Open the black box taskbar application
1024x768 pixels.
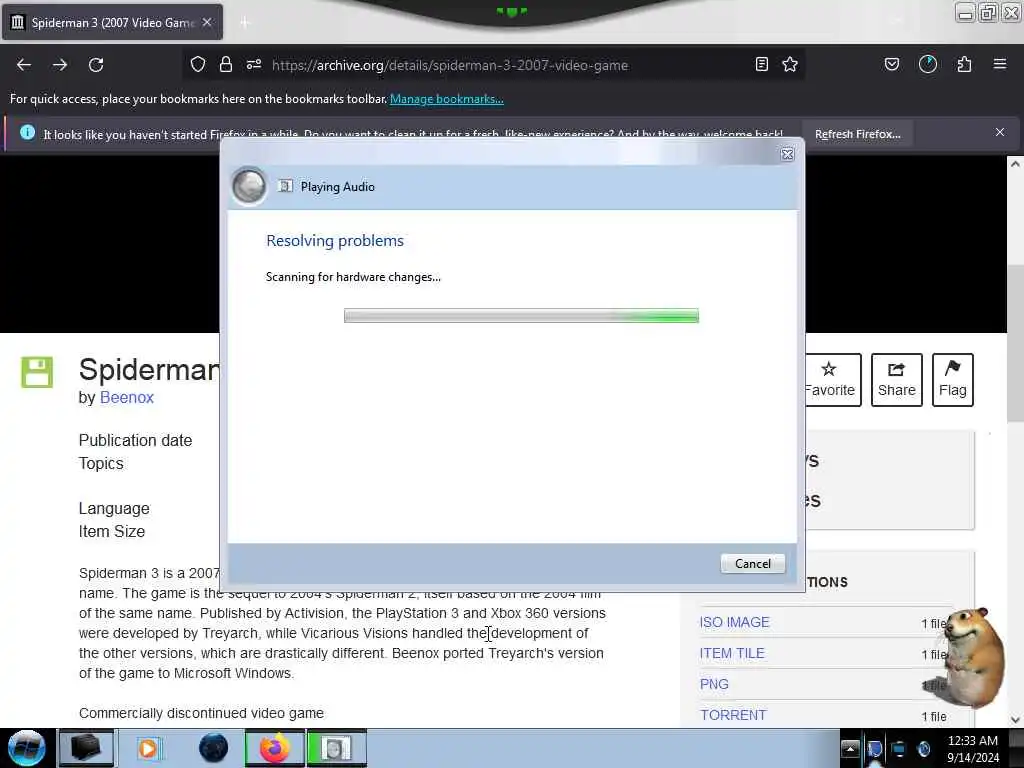(86, 748)
